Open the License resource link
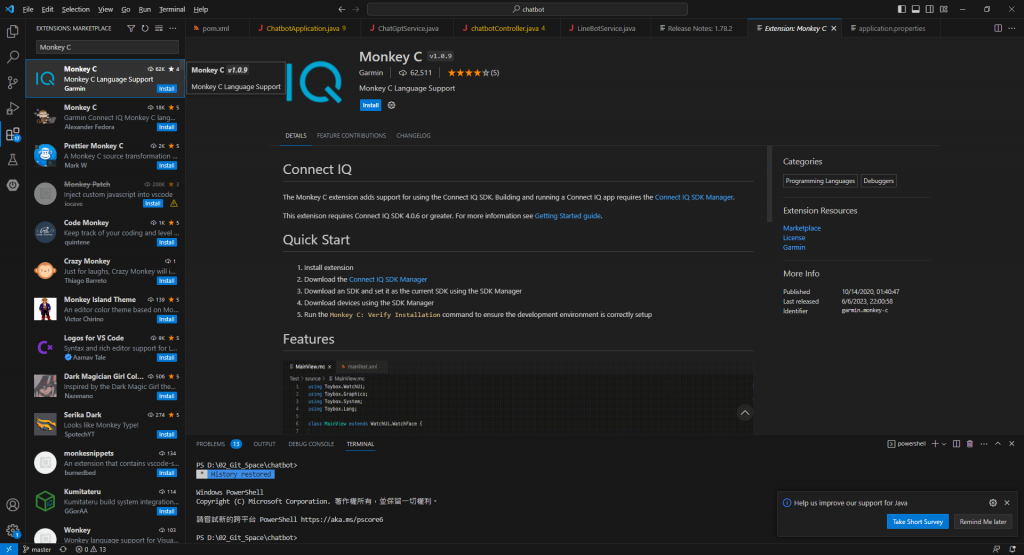Image resolution: width=1024 pixels, height=555 pixels. (794, 238)
